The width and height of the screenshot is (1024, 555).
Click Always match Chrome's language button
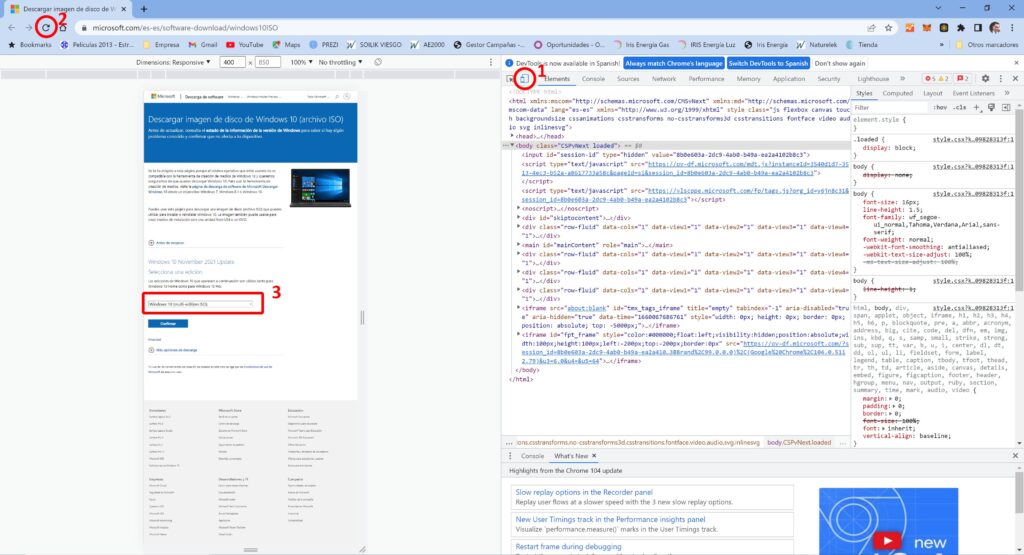point(673,63)
